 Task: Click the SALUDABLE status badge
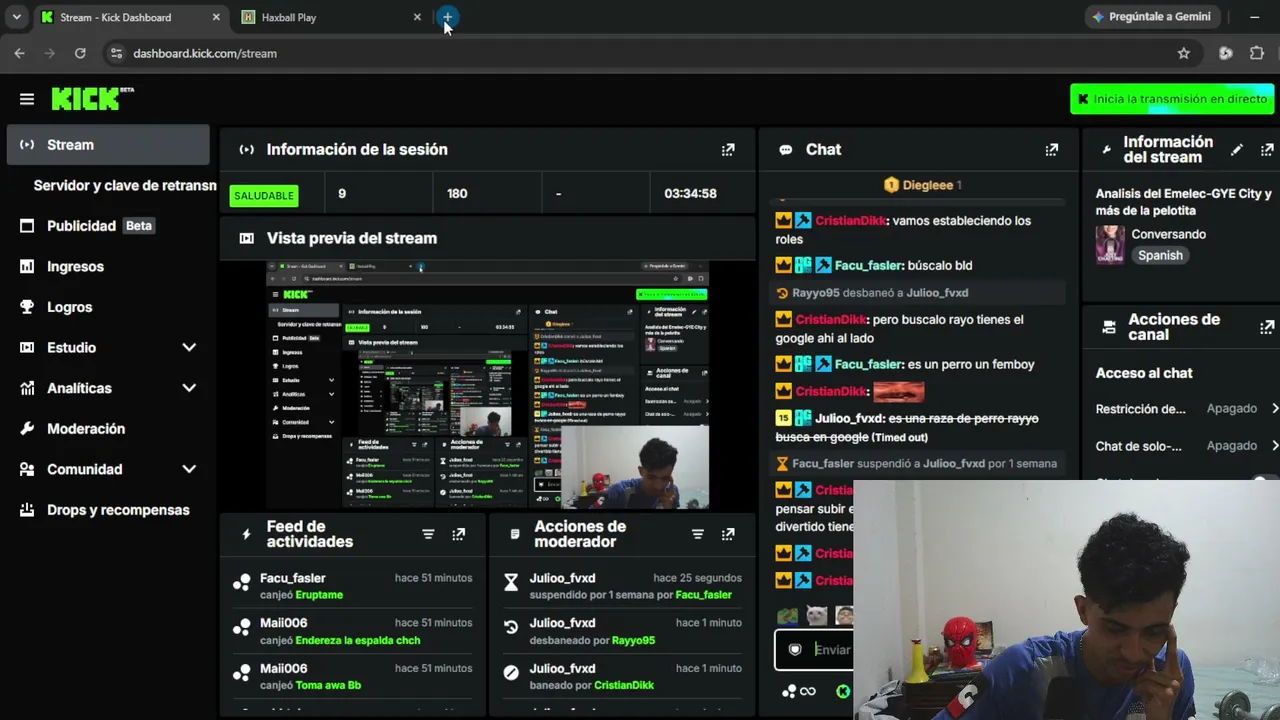(264, 195)
